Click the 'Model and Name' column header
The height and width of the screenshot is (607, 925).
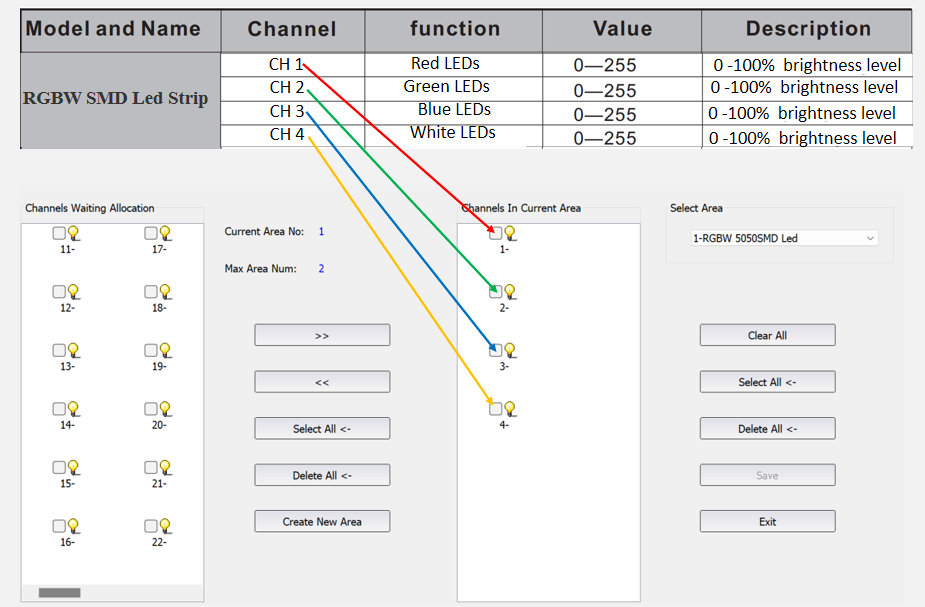120,29
